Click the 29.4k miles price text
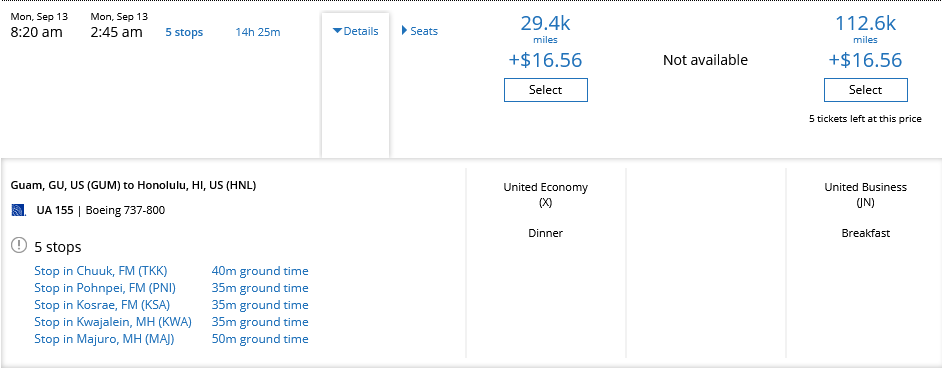Screen dimensions: 942x368 click(545, 29)
